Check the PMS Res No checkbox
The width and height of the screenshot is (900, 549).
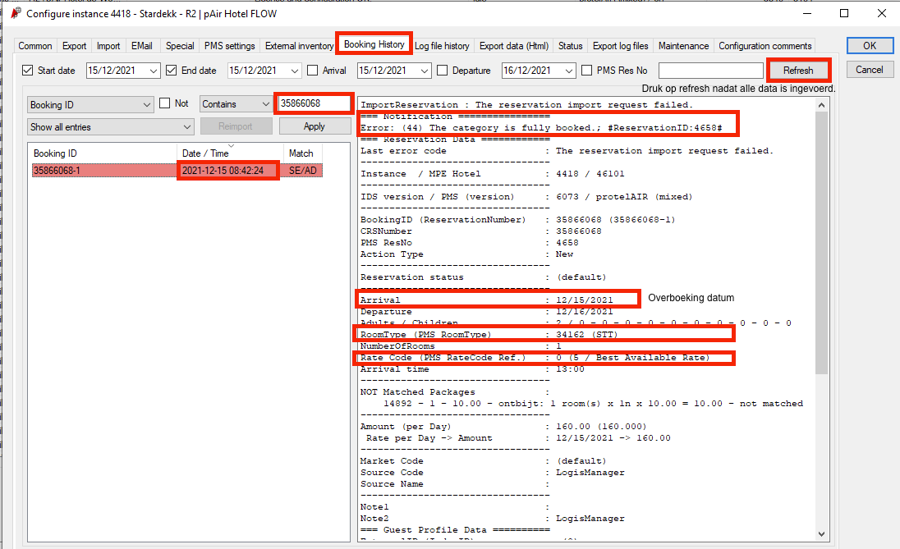tap(587, 71)
